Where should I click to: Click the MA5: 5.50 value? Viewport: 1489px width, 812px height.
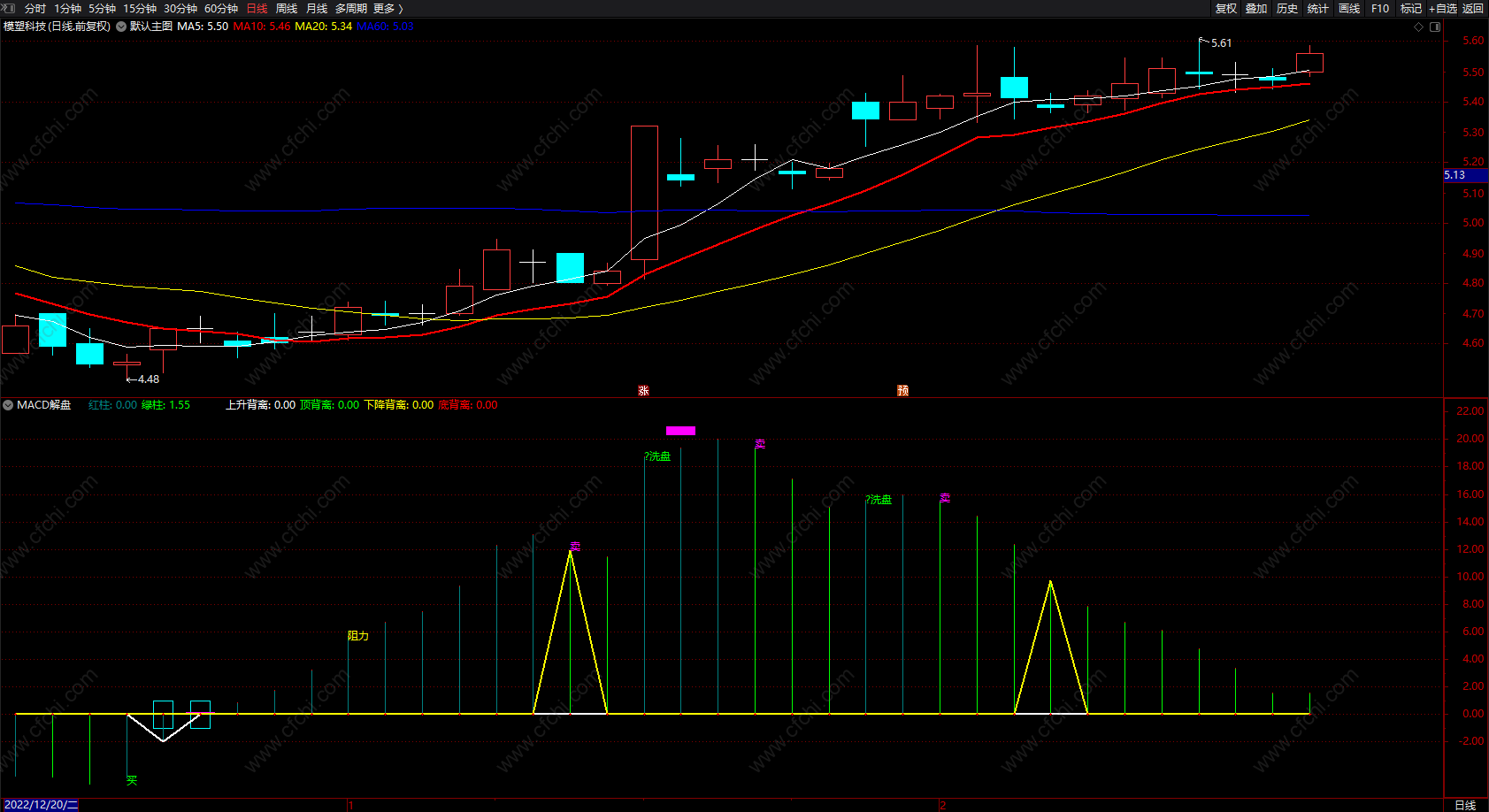pyautogui.click(x=203, y=27)
